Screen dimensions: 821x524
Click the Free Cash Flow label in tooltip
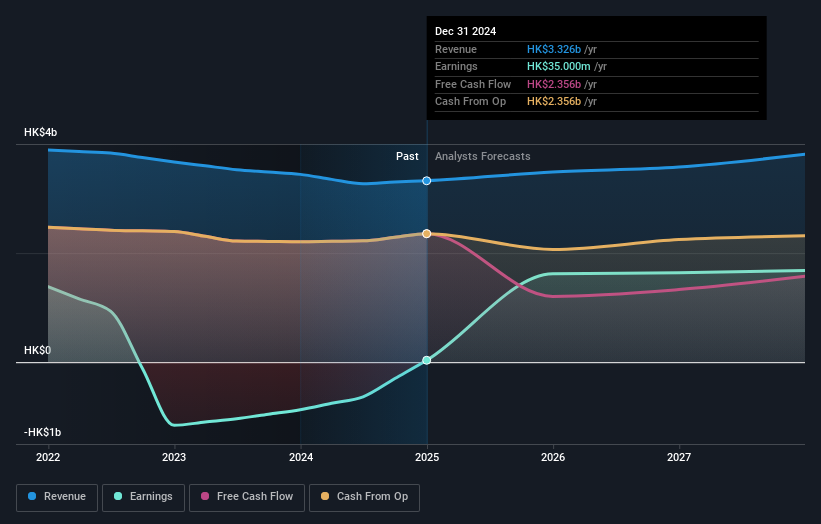(473, 84)
